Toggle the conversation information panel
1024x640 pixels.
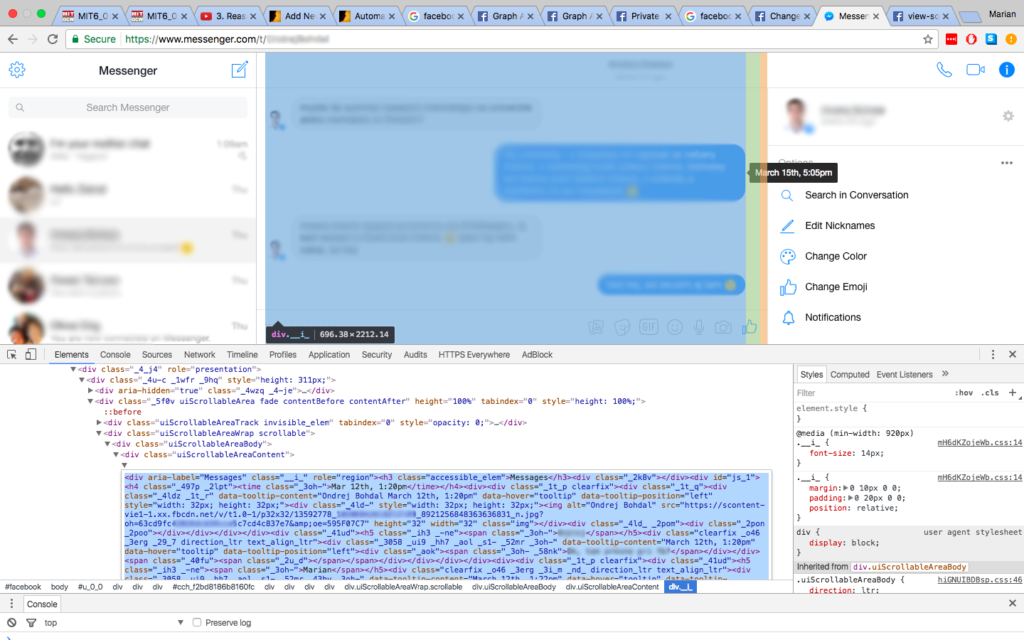point(1007,70)
